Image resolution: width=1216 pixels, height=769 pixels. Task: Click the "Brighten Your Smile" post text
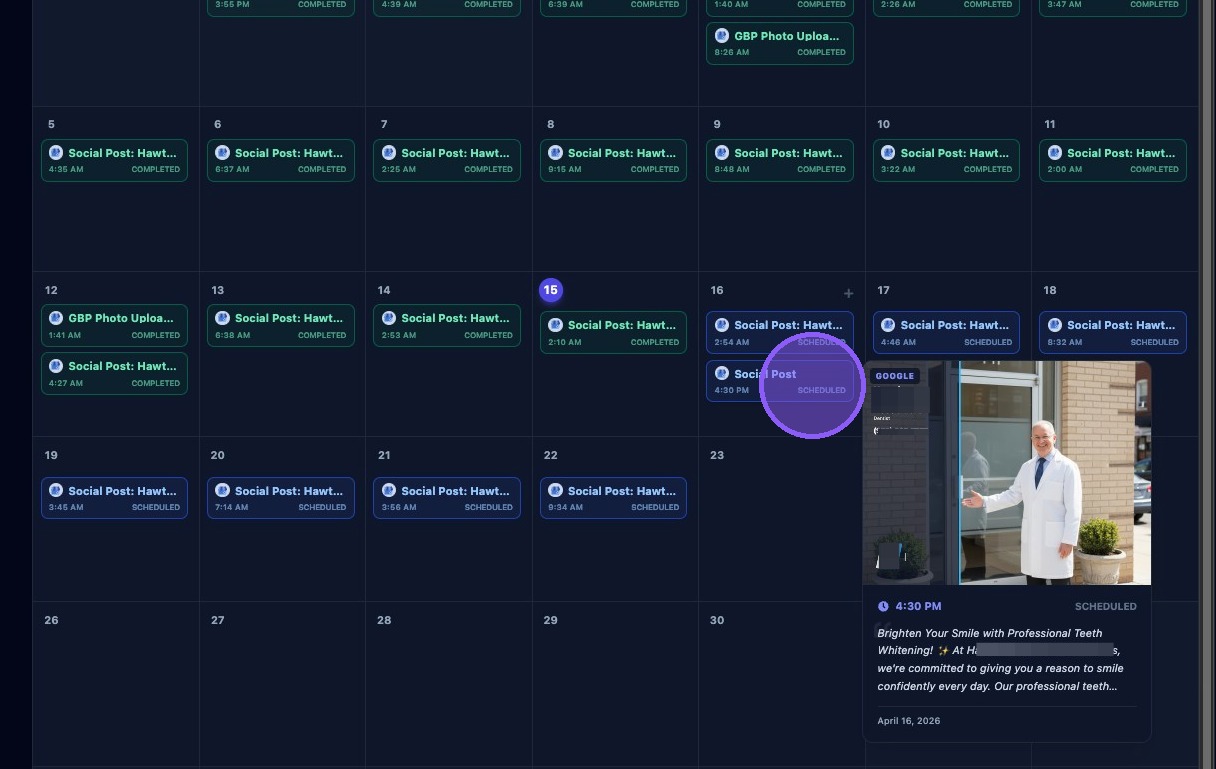click(1001, 659)
